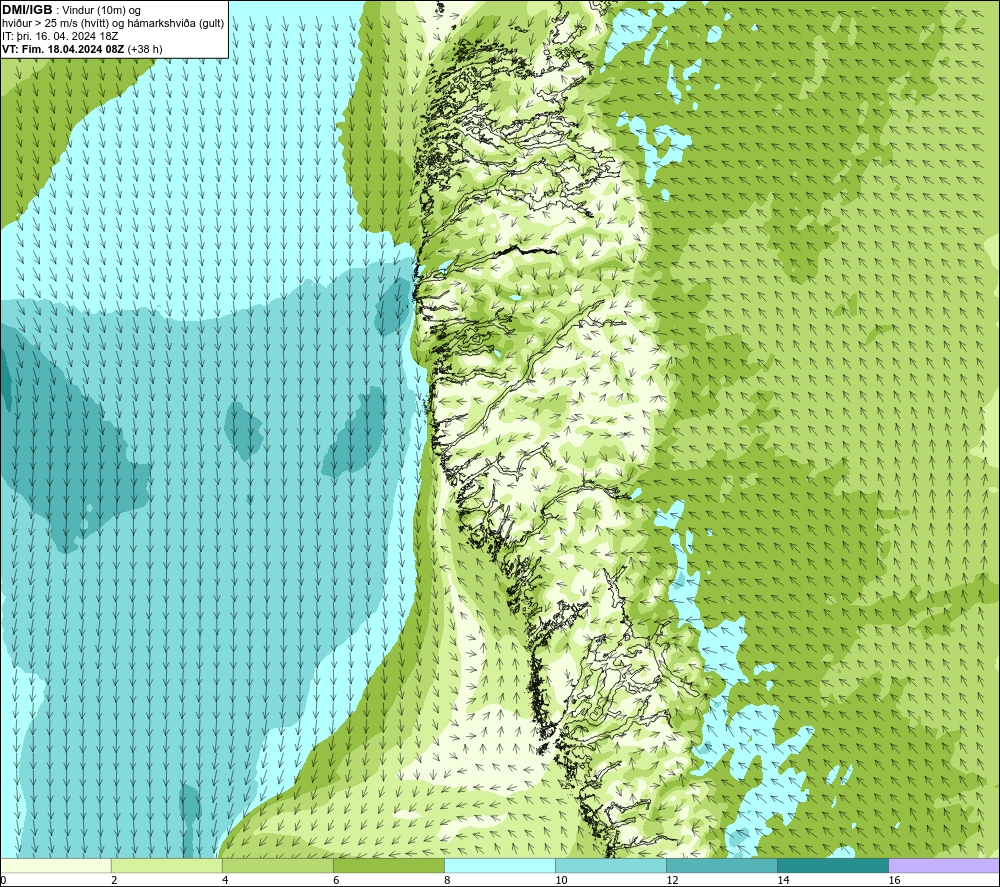Click the 'hviður > 25 m/s' legend line
Image resolution: width=1000 pixels, height=887 pixels.
114,24
